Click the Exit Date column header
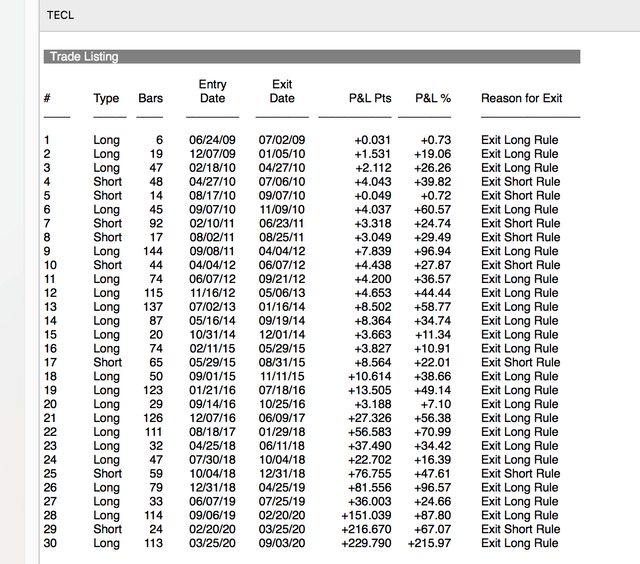 click(x=282, y=91)
